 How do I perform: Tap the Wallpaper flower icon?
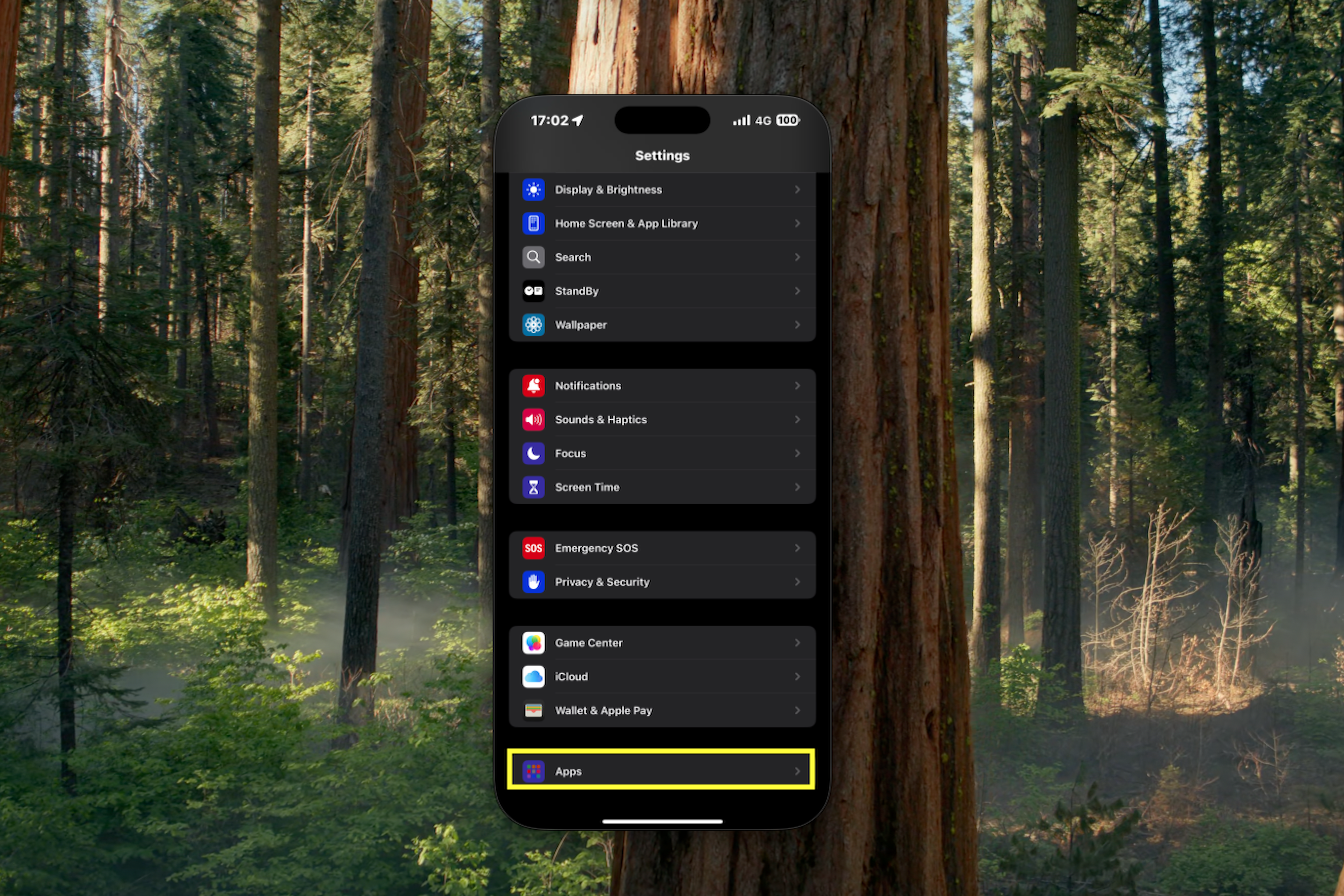tap(533, 325)
